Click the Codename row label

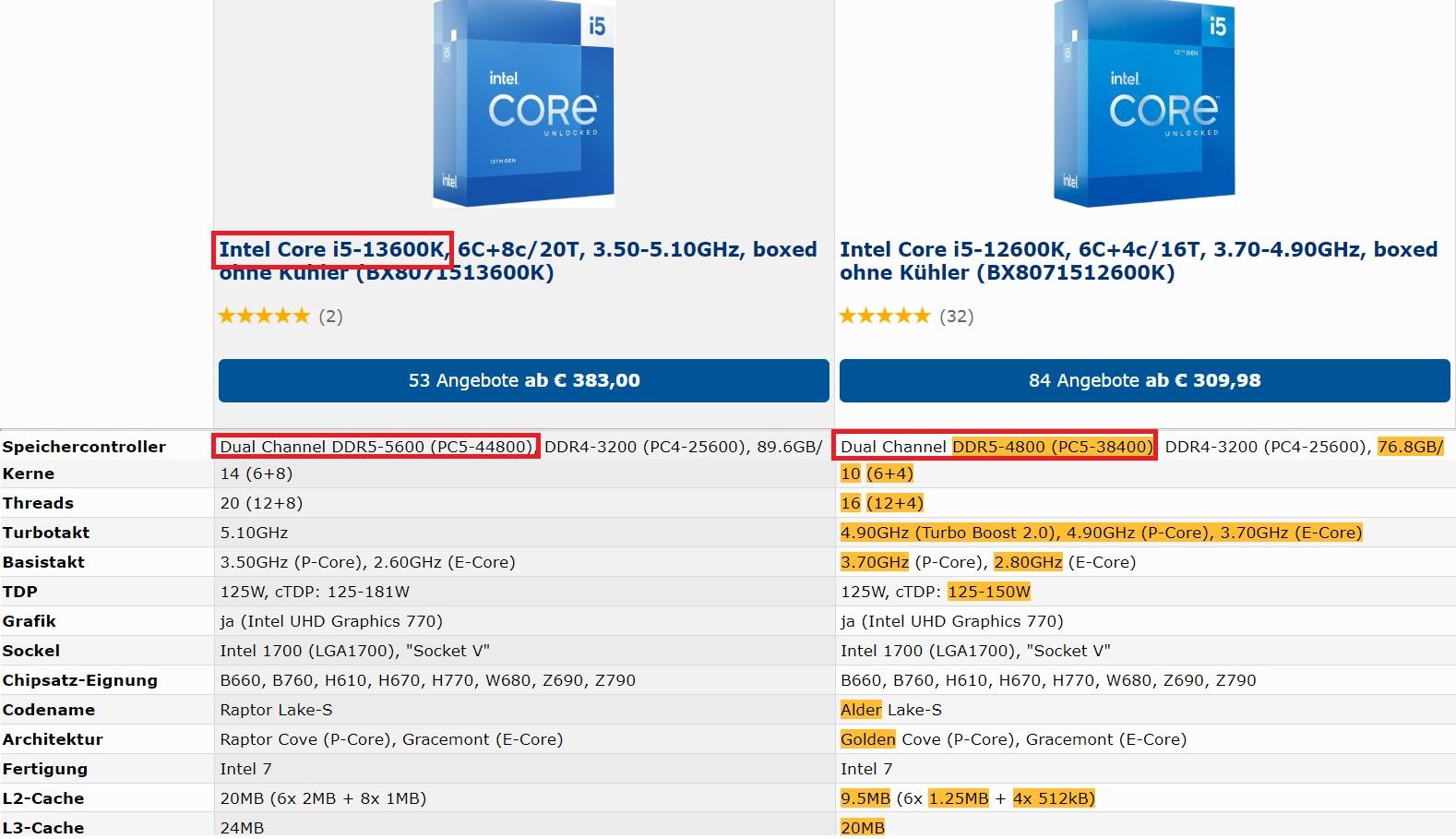[x=49, y=710]
